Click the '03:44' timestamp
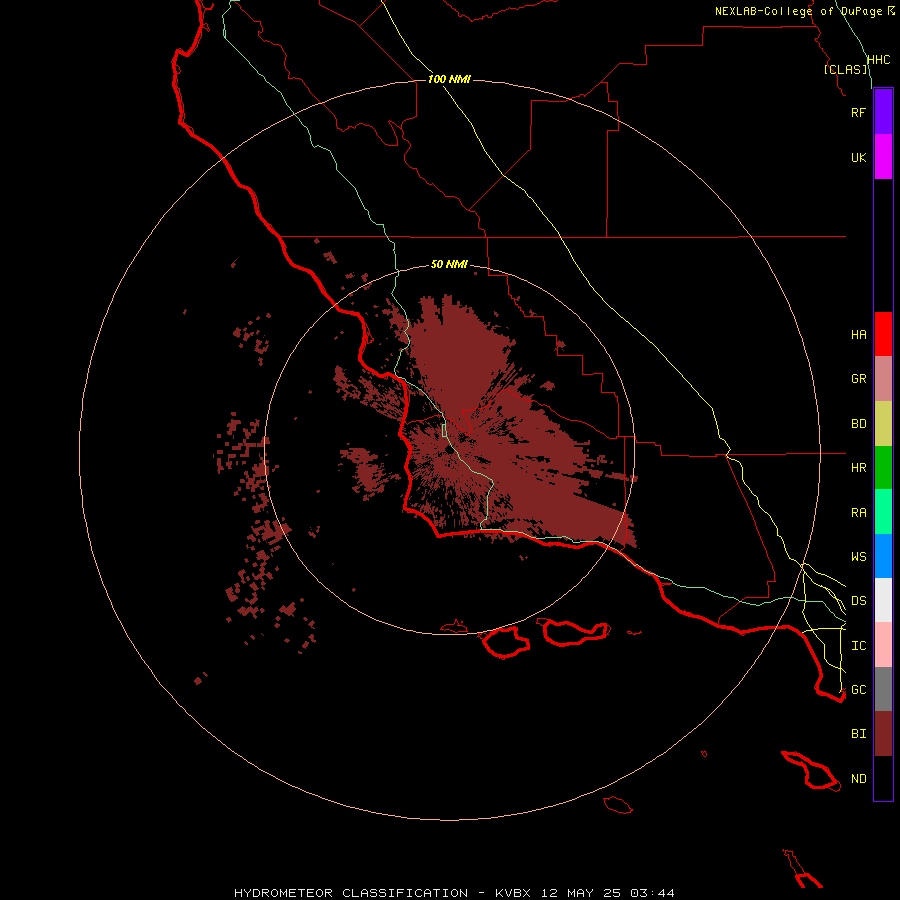This screenshot has width=900, height=900. pyautogui.click(x=652, y=893)
